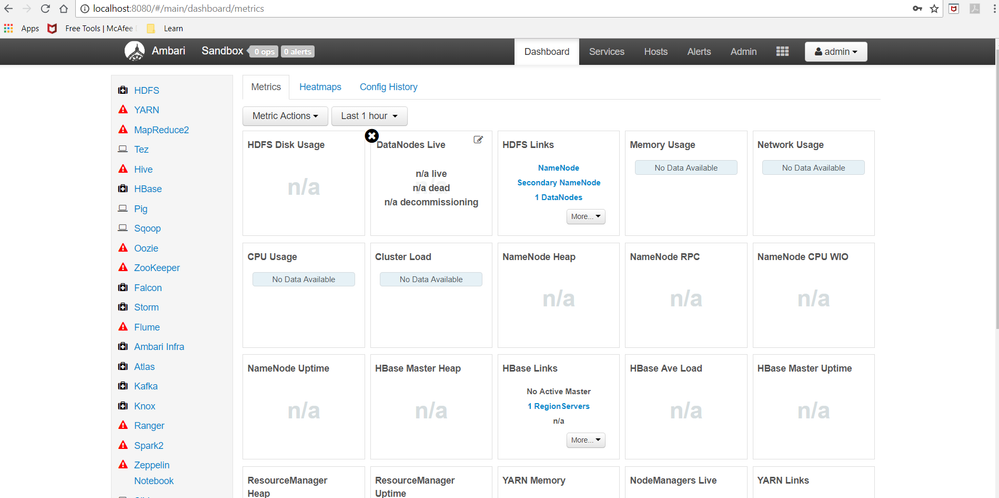This screenshot has height=498, width=999.
Task: Open the views grid icon
Action: pyautogui.click(x=782, y=52)
